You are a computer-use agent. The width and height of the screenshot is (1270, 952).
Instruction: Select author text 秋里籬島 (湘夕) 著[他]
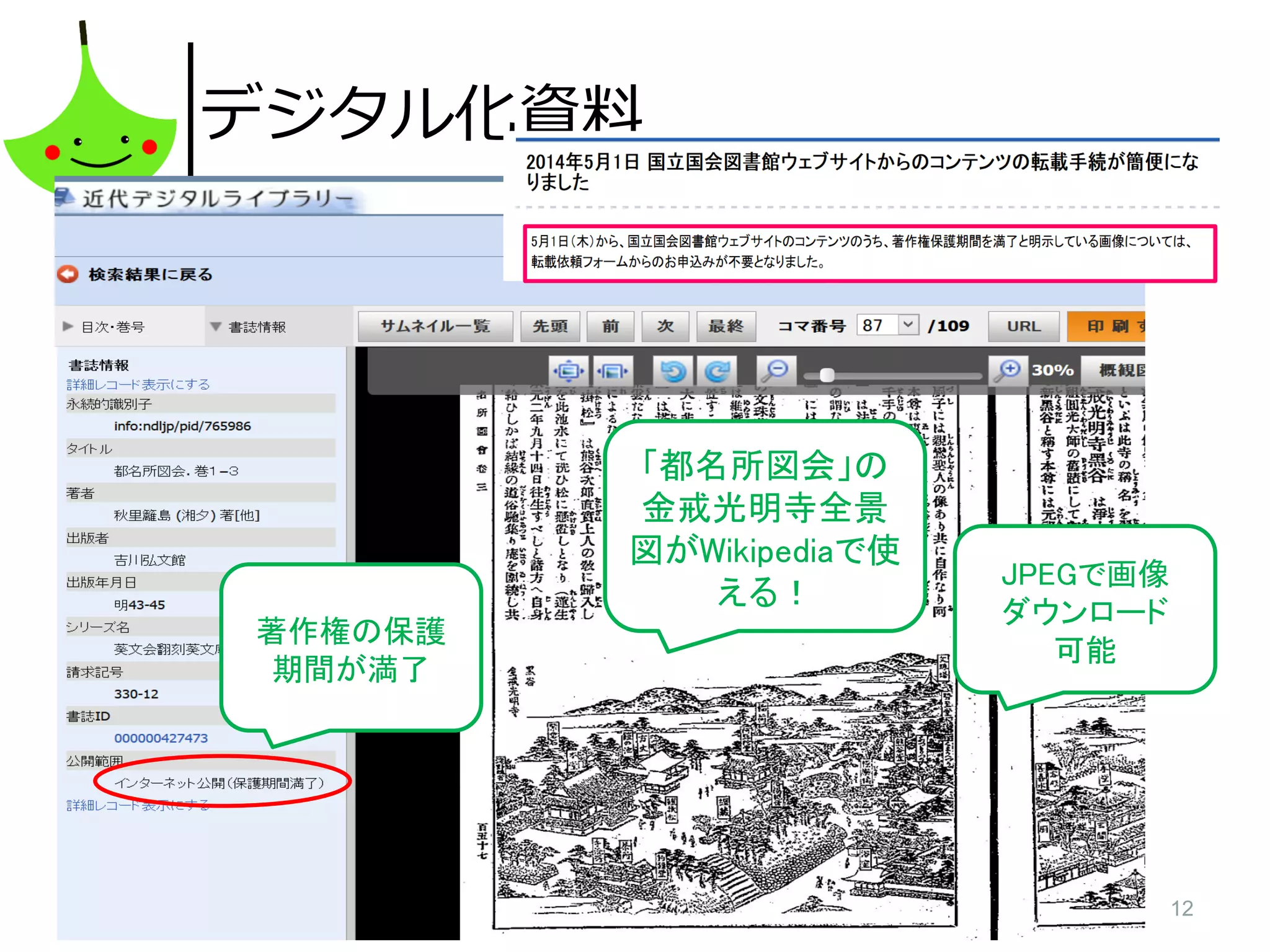coord(187,515)
